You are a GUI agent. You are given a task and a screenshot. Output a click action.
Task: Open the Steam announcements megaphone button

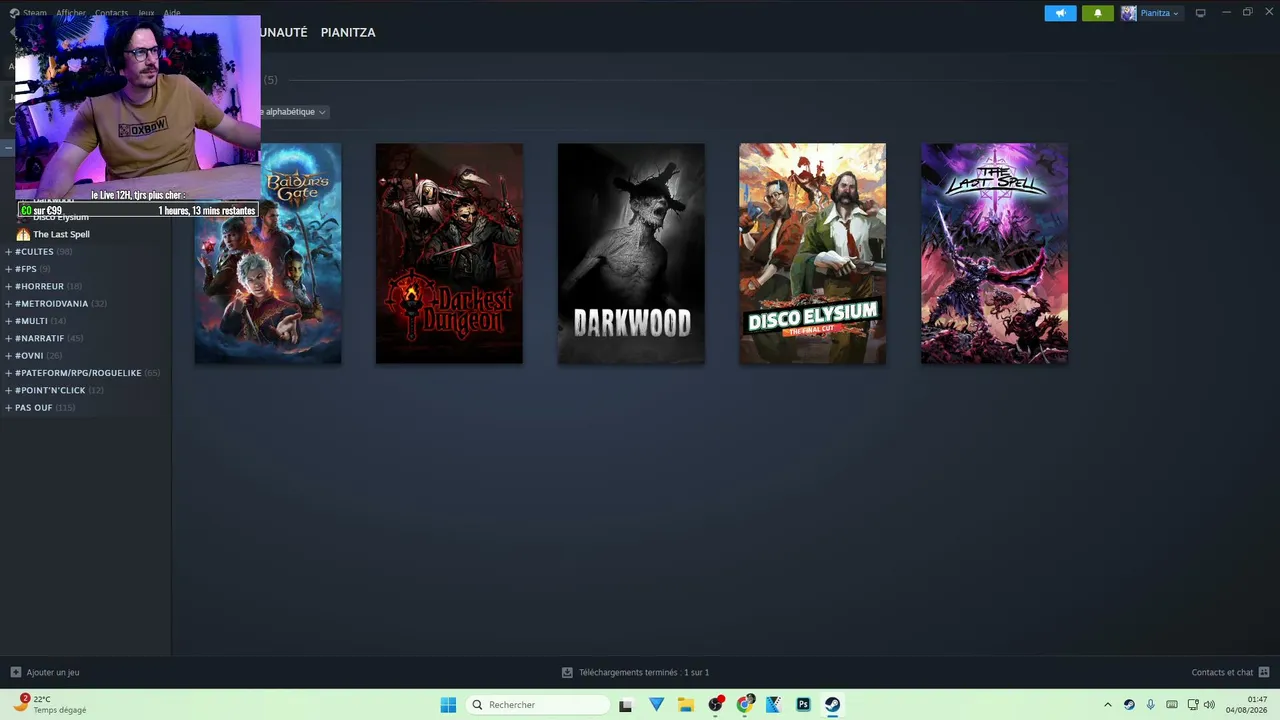click(1061, 13)
